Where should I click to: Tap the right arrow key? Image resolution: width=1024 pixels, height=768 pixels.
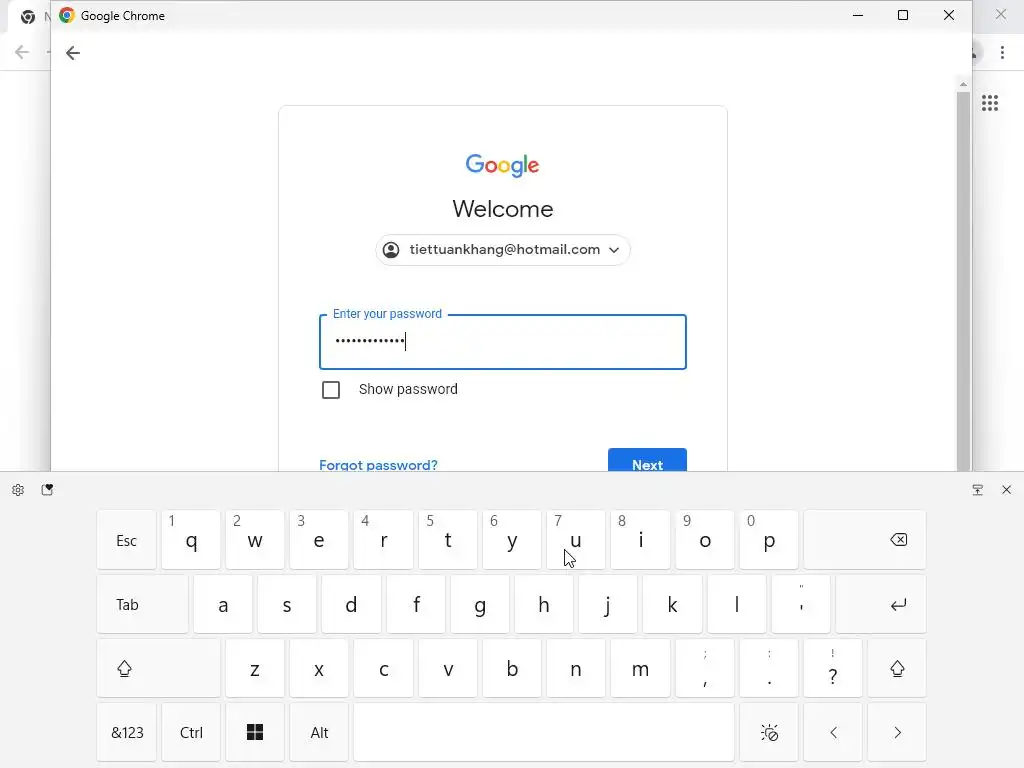coord(897,732)
